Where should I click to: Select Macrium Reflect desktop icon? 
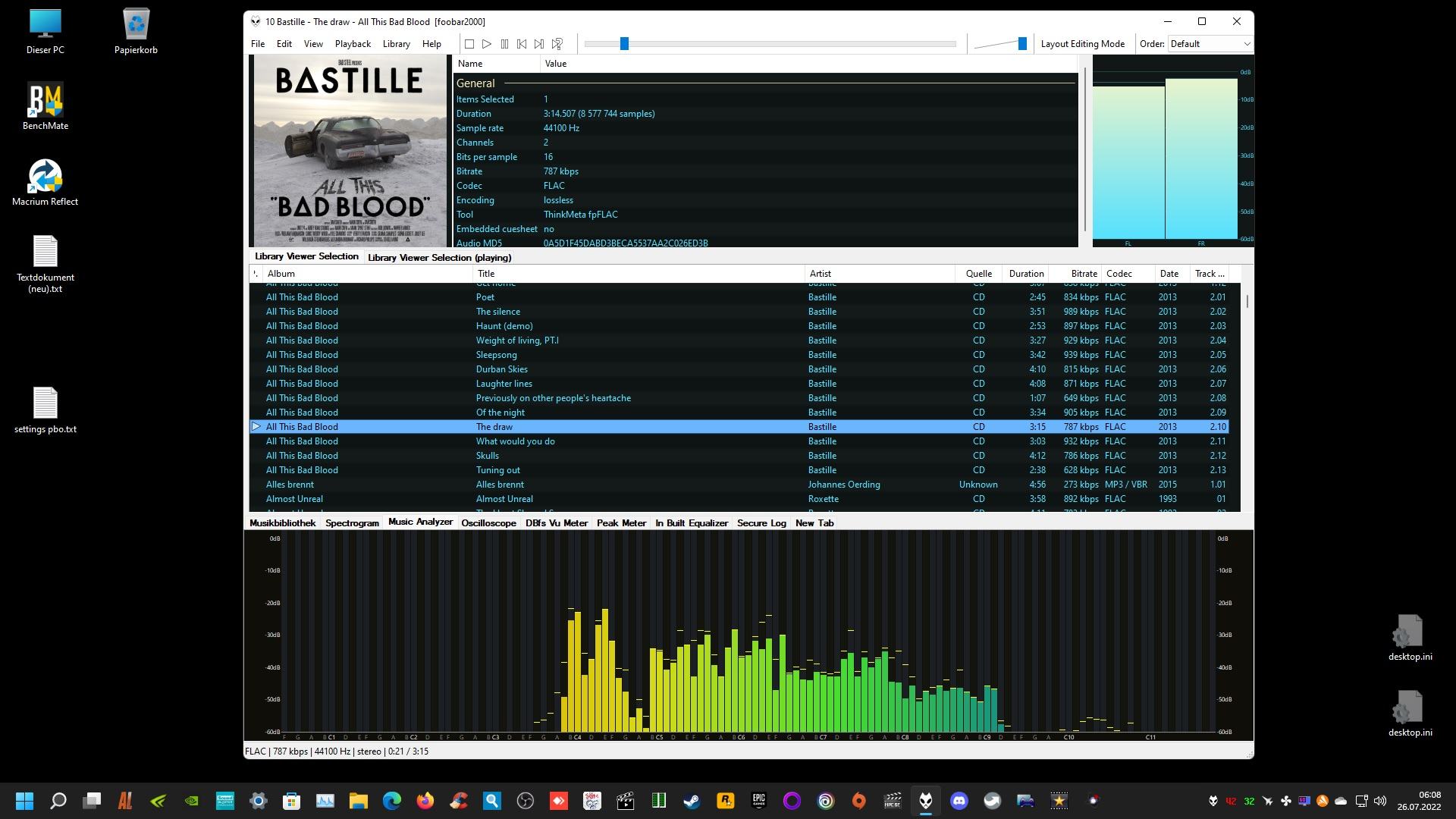click(45, 182)
